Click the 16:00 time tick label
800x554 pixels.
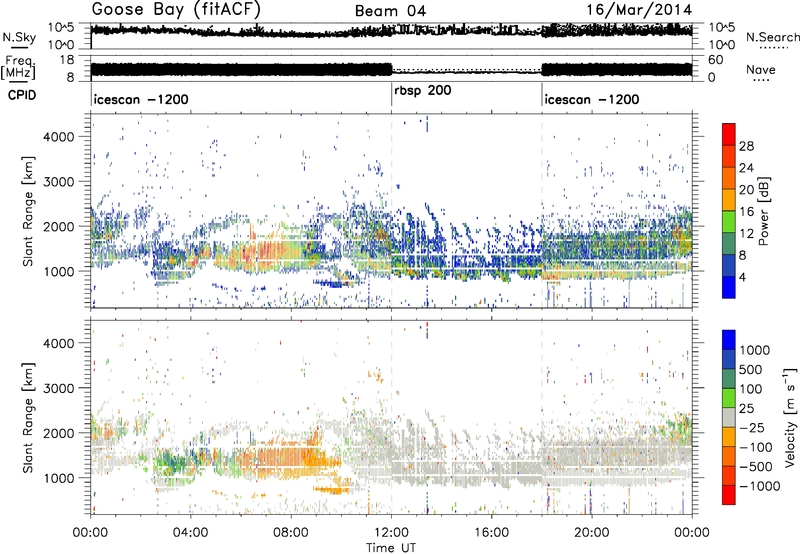point(491,533)
